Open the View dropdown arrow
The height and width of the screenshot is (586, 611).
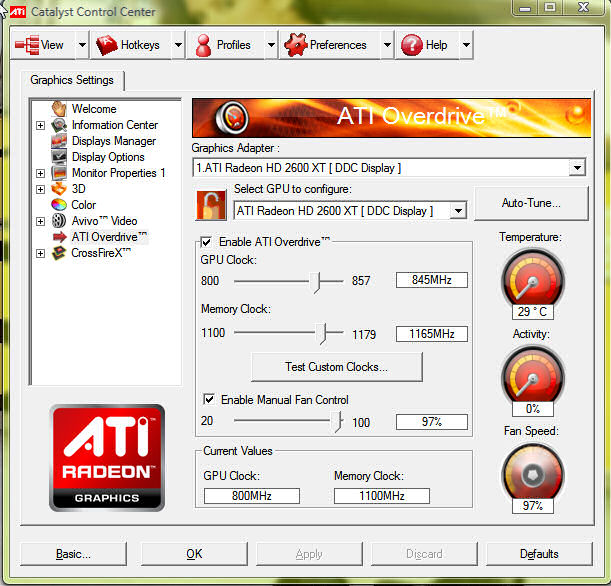[82, 45]
